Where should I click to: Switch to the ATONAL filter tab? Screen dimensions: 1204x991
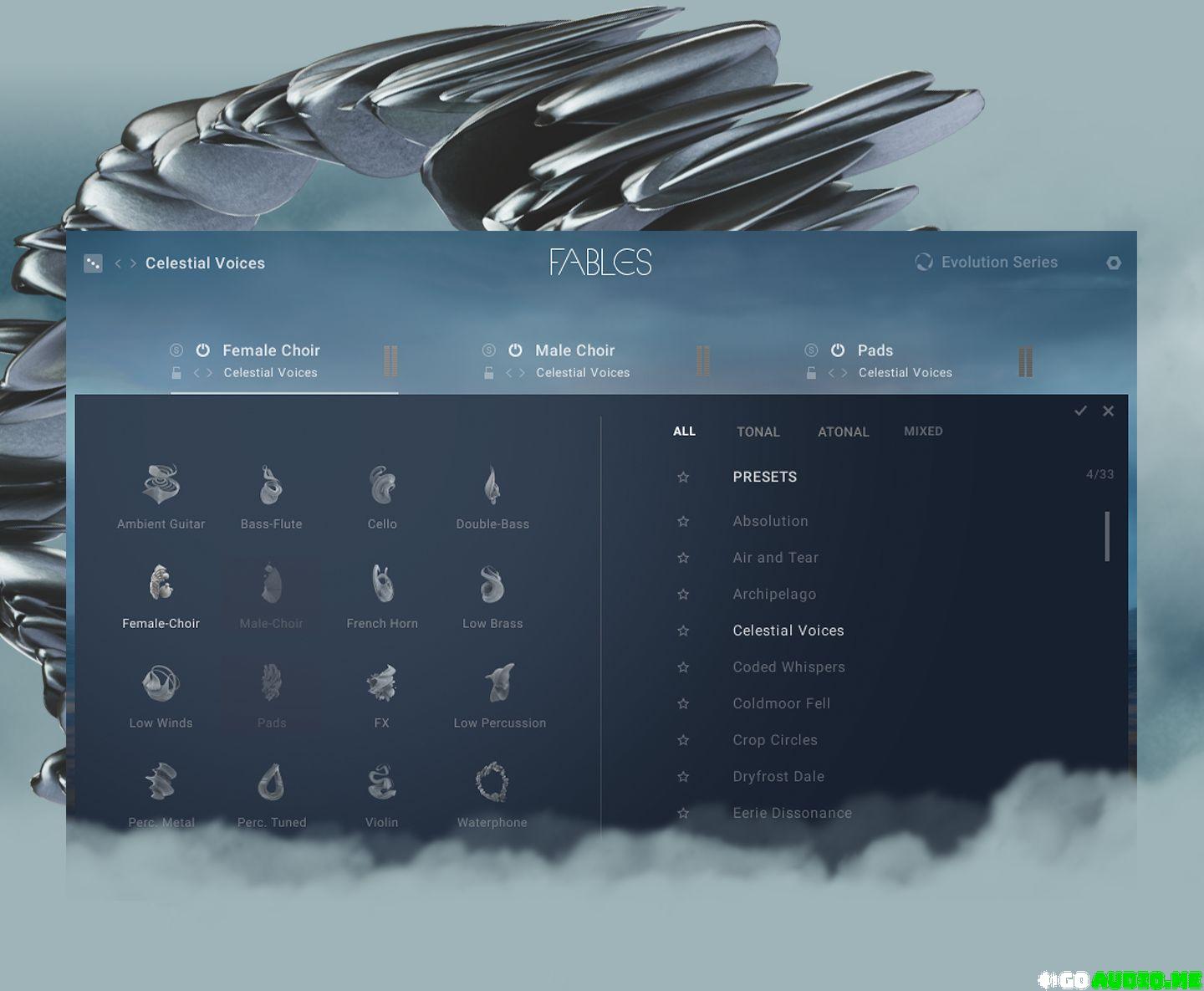click(x=843, y=432)
